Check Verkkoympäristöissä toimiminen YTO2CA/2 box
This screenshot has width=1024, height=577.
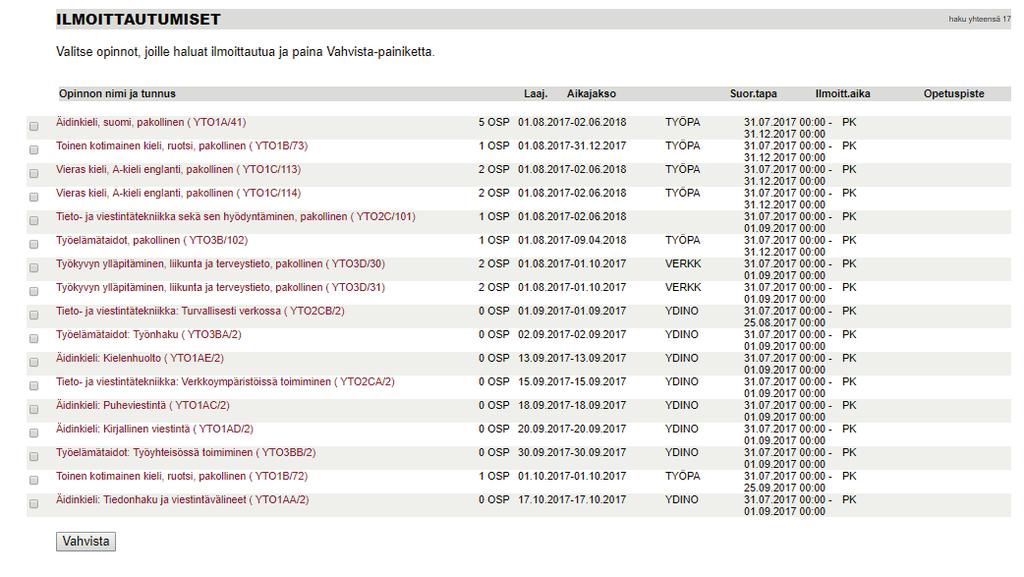[34, 386]
